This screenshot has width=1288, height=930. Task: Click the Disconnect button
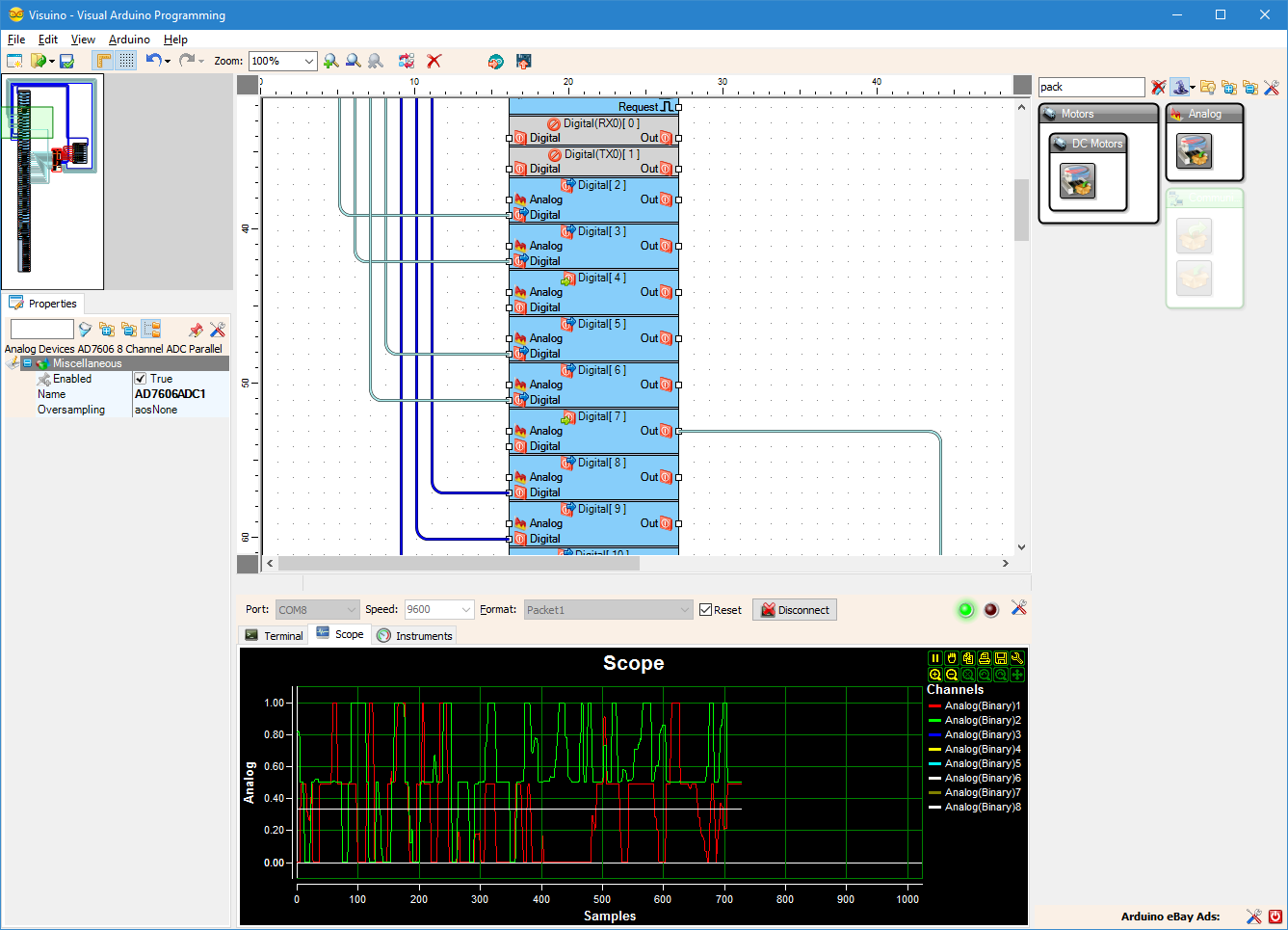(x=794, y=609)
